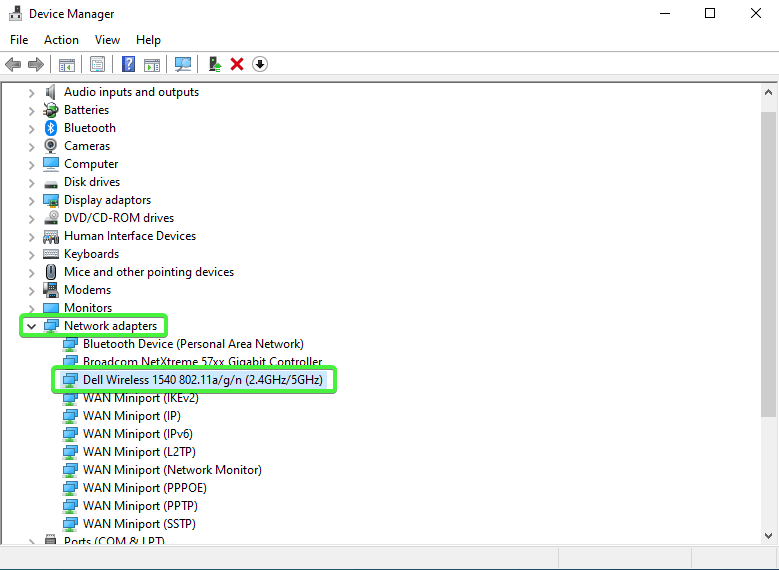Open the Help menu
The width and height of the screenshot is (779, 570).
tap(148, 40)
